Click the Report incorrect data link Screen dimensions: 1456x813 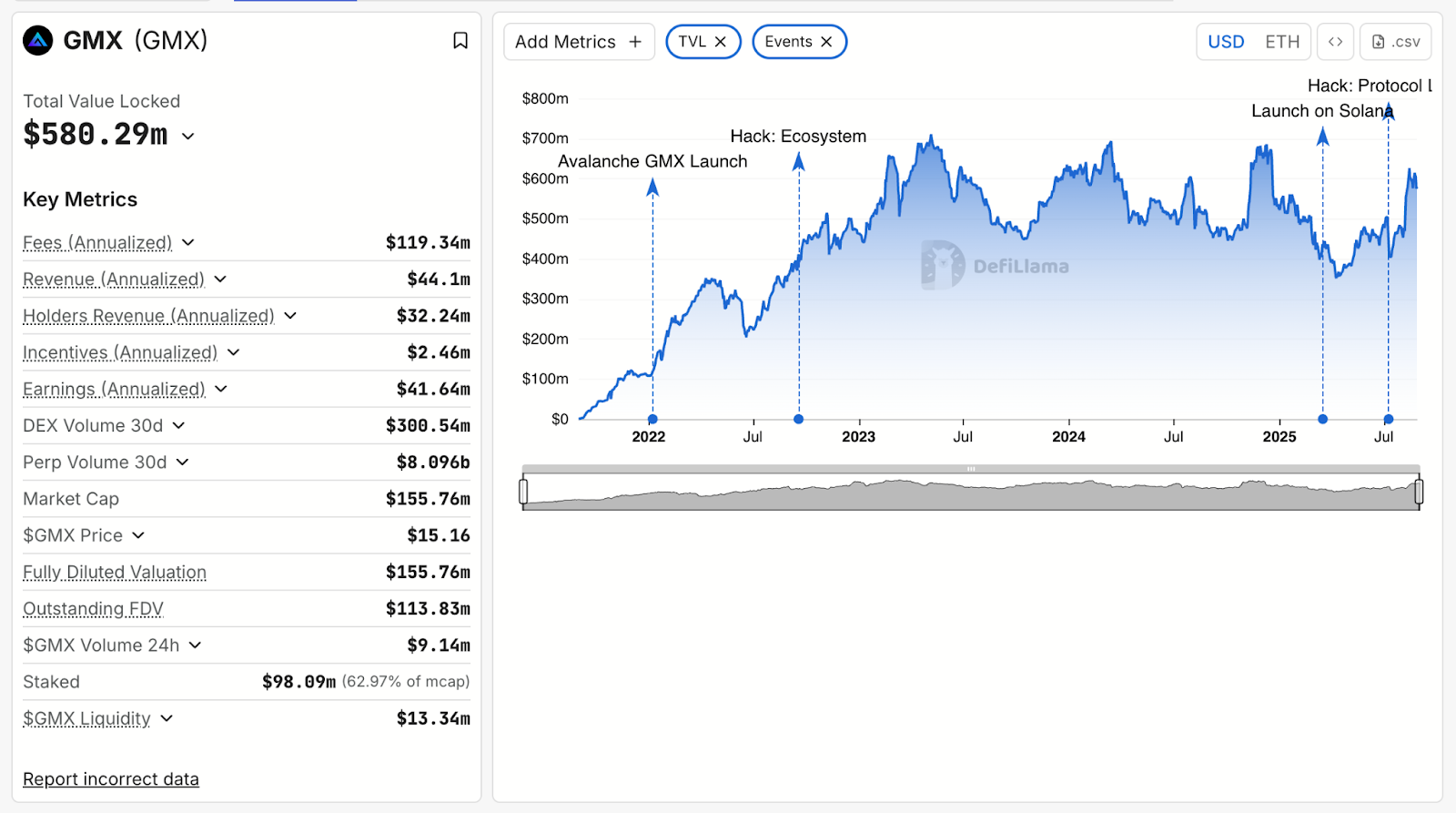pos(110,778)
